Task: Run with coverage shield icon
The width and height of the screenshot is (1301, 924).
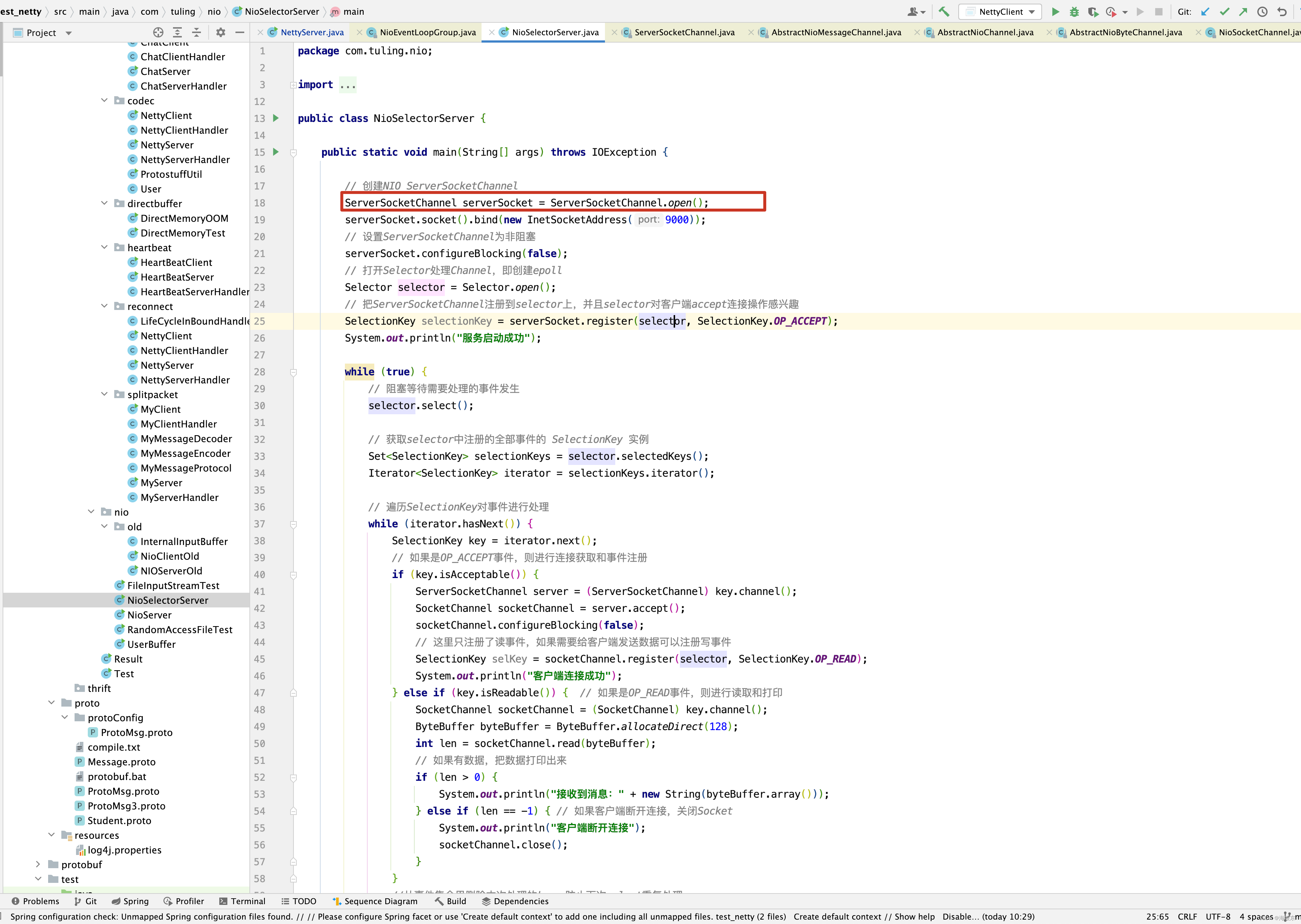Action: tap(1093, 11)
